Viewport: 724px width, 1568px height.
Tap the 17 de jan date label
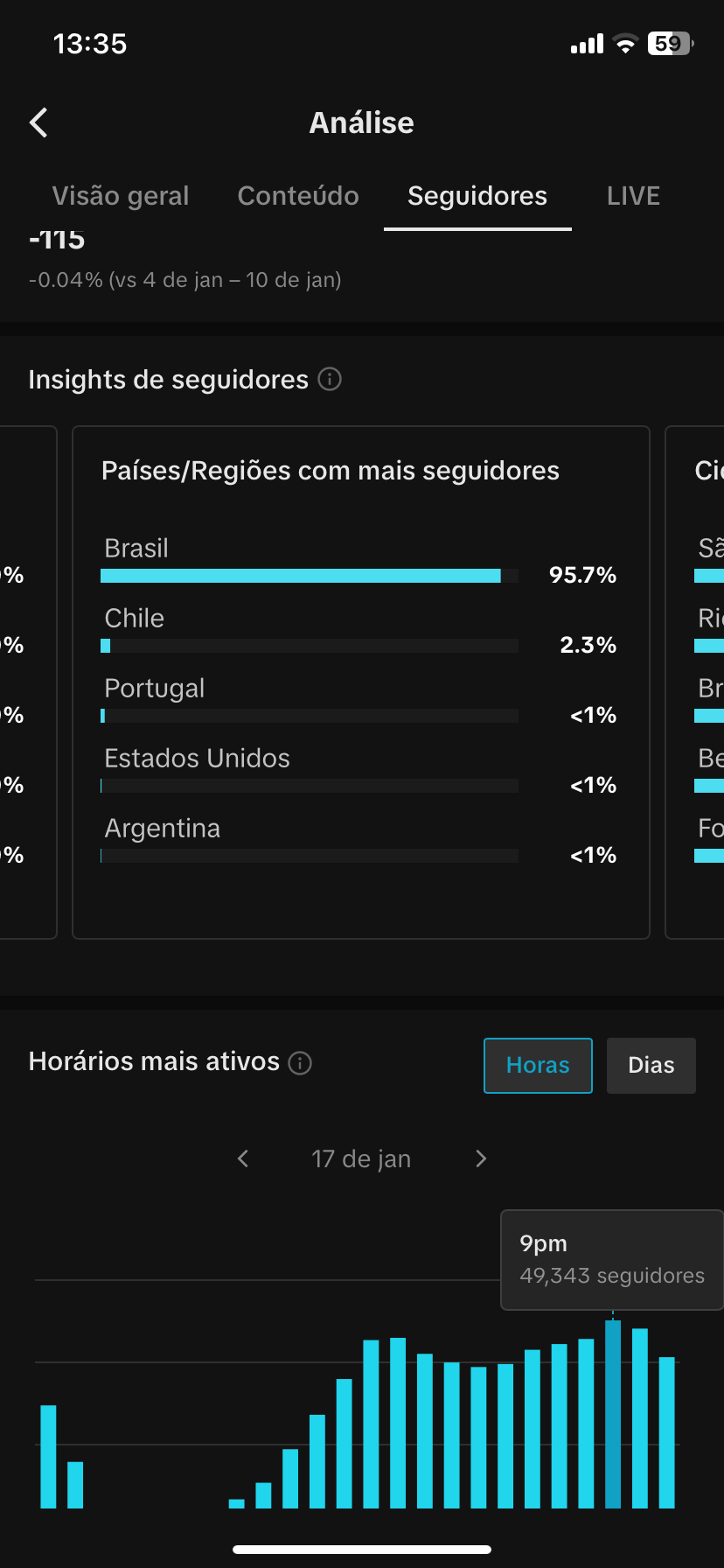tap(361, 1159)
